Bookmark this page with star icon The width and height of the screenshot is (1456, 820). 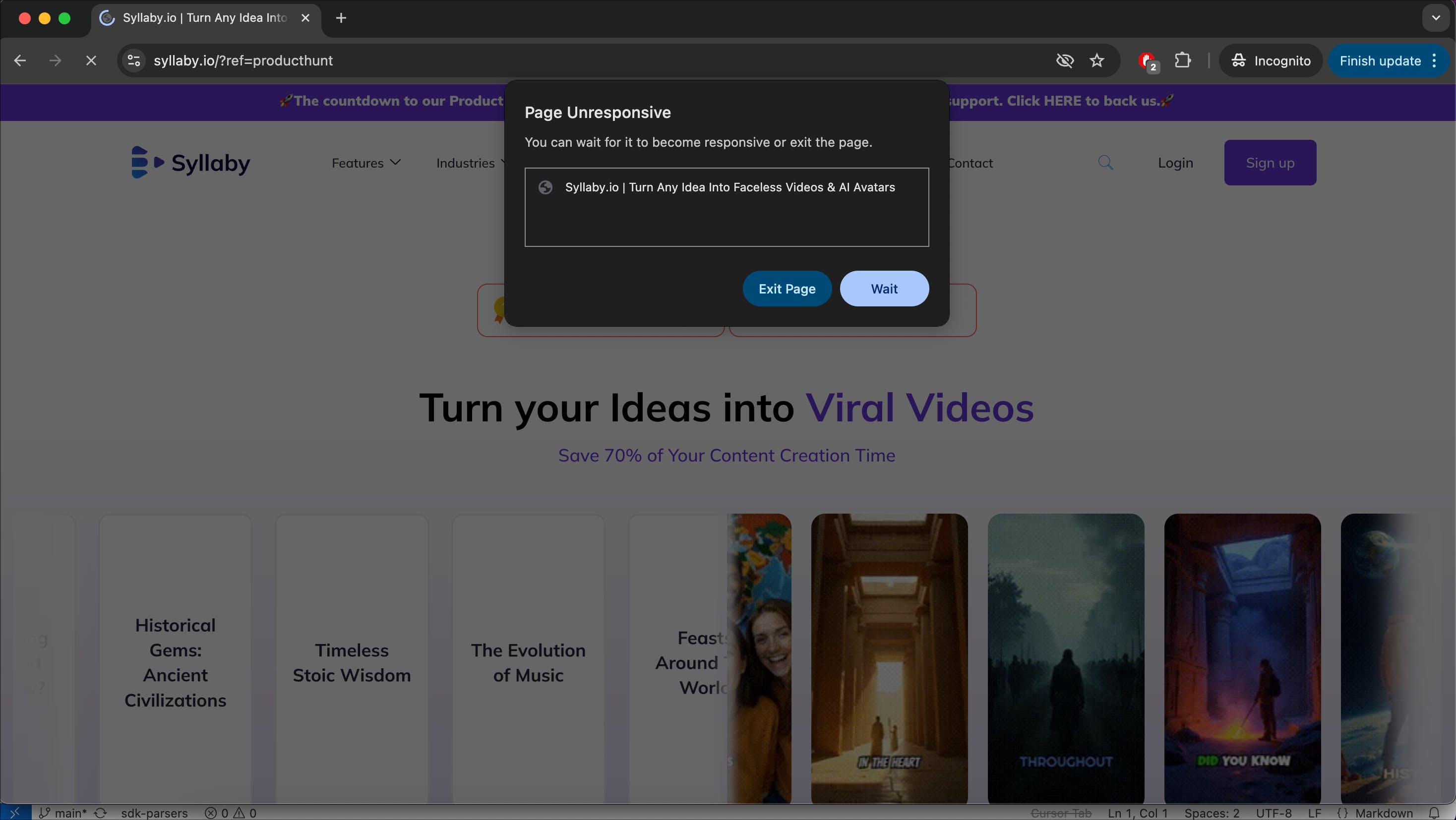tap(1096, 60)
